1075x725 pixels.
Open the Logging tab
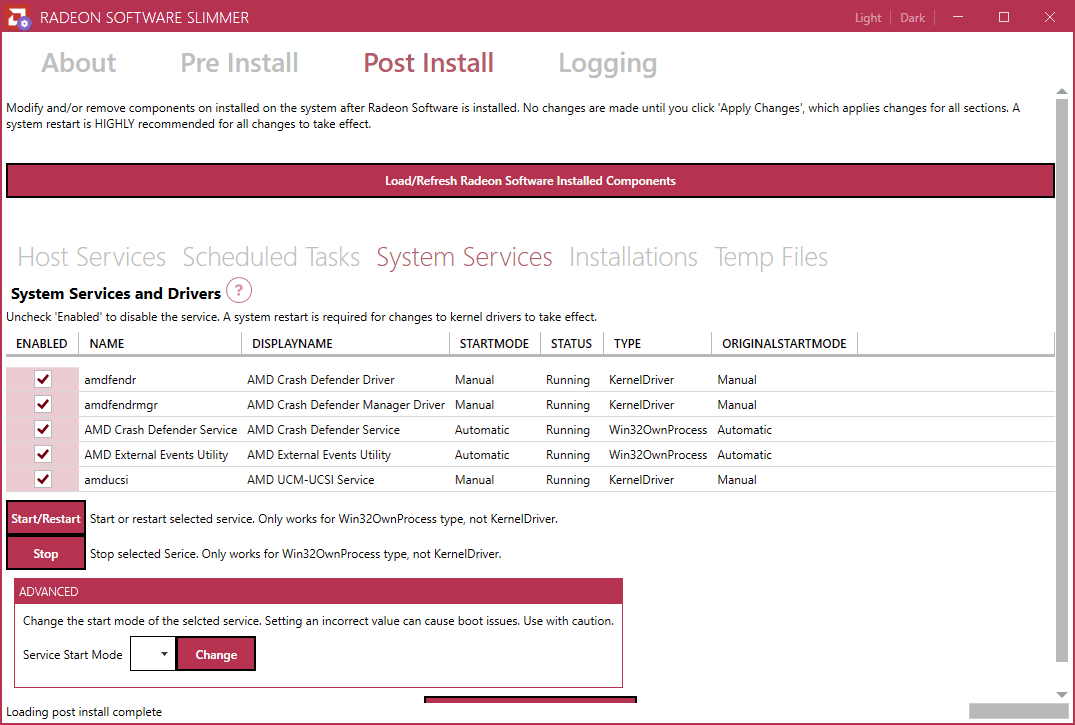coord(607,63)
